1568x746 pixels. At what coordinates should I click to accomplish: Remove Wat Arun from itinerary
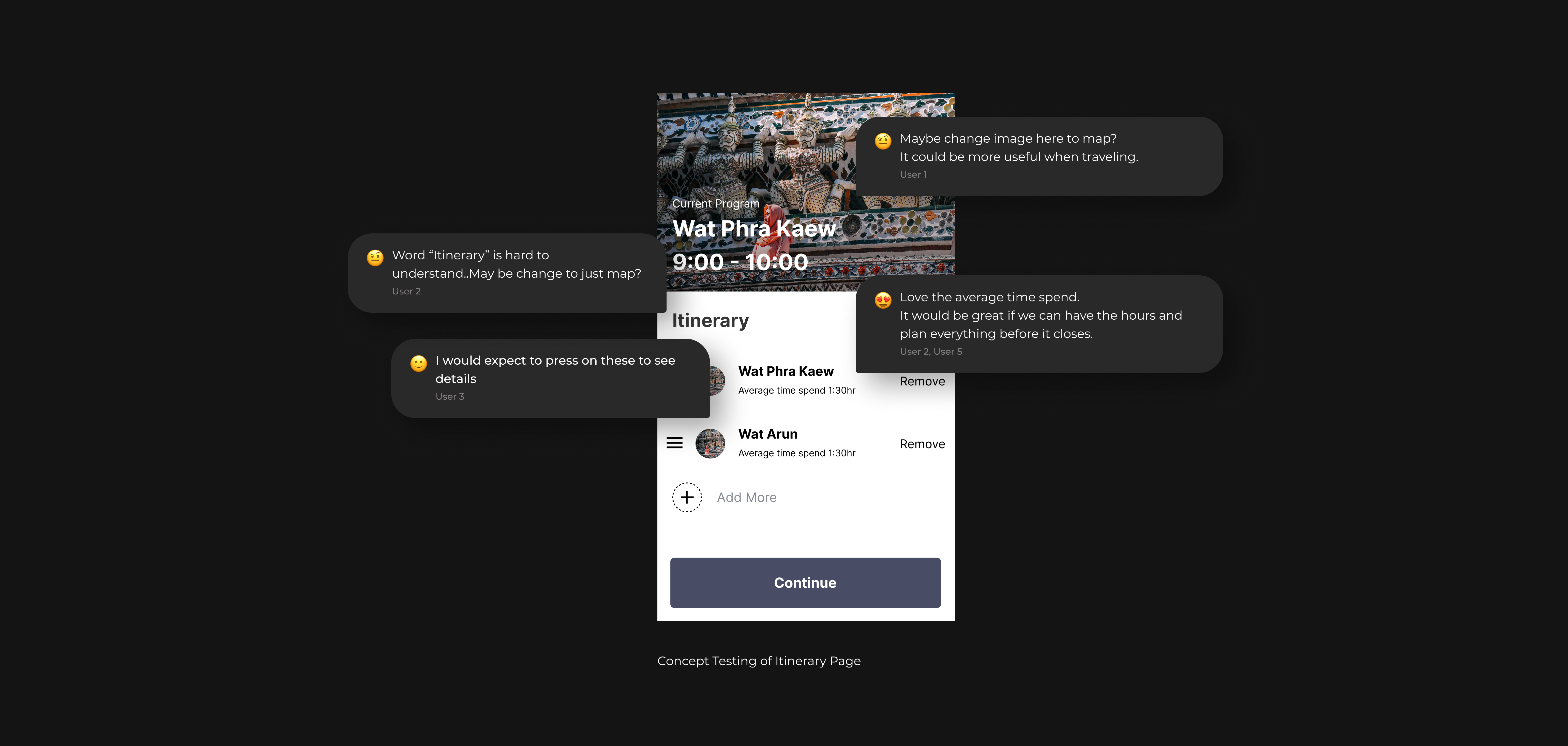click(922, 444)
